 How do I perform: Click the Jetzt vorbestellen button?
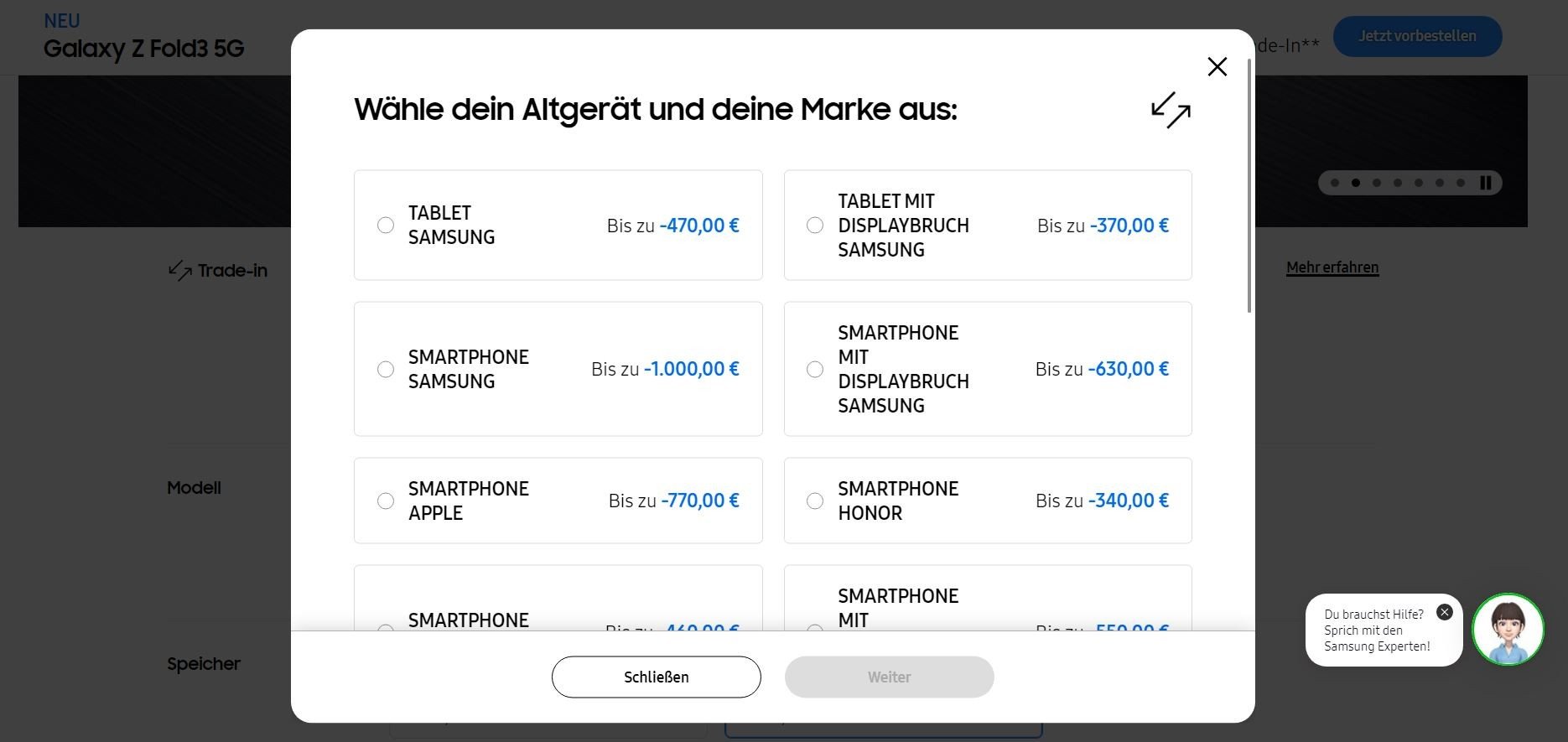1417,36
